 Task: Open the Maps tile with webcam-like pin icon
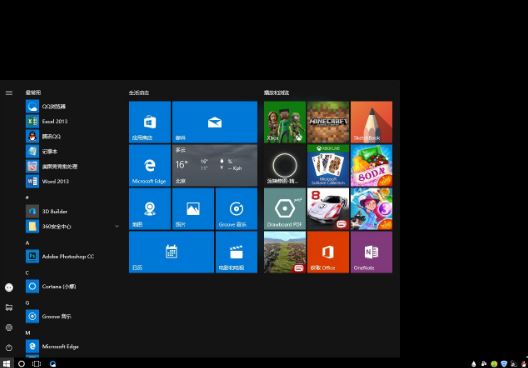click(150, 209)
